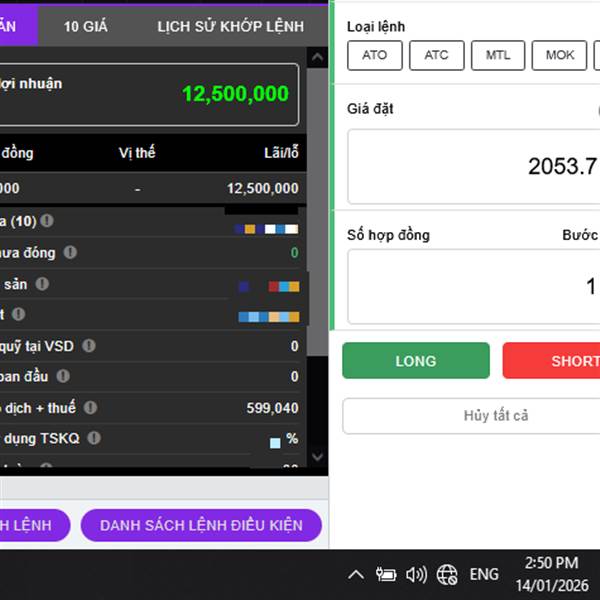Click the info icon next to 'ưa đóng'
The image size is (600, 600).
click(x=70, y=252)
